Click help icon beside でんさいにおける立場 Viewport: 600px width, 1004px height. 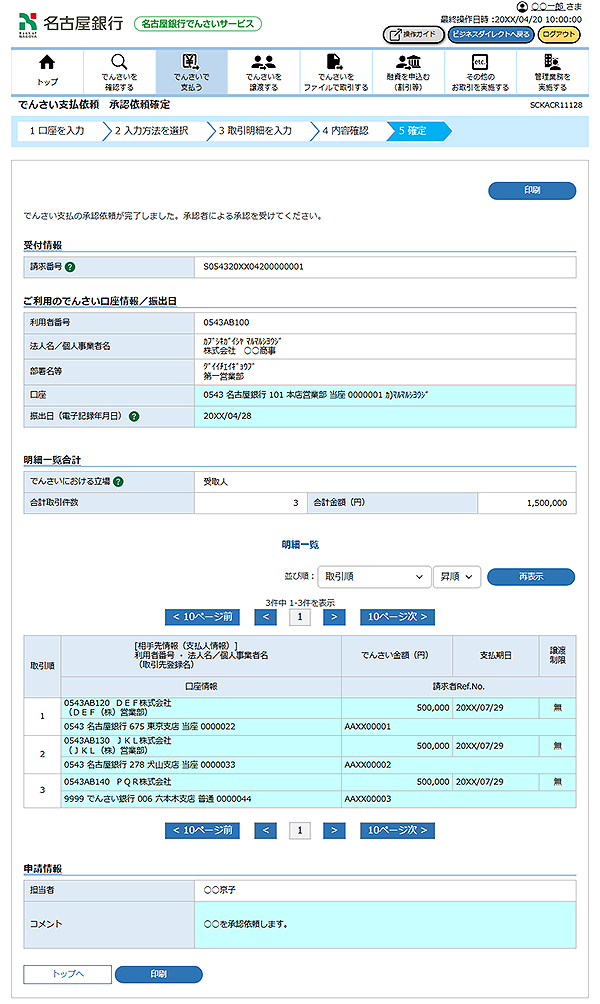tap(118, 482)
